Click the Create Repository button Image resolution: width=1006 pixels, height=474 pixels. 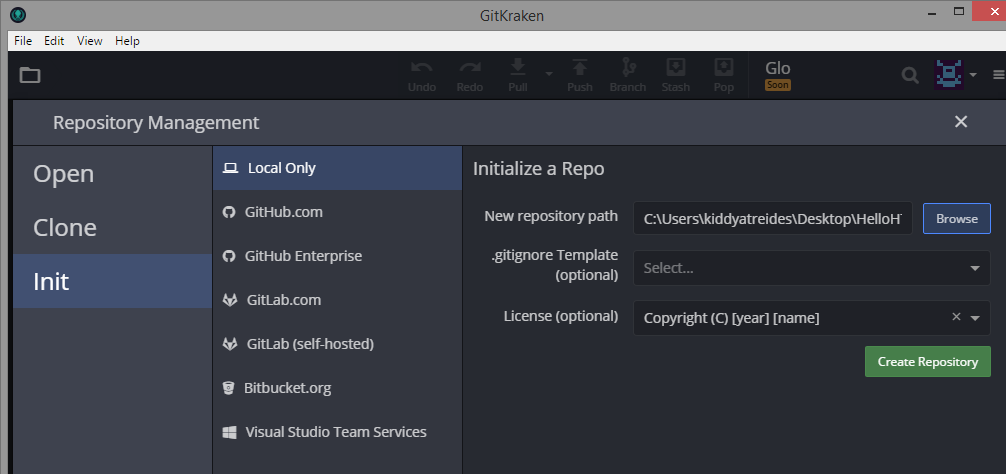928,362
